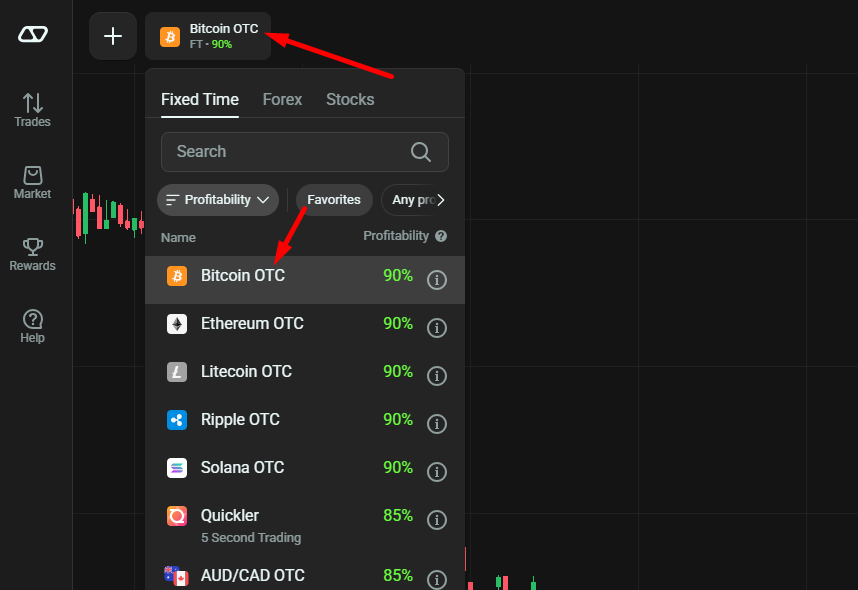Click the Litecoin gray icon
The width and height of the screenshot is (858, 590).
click(177, 372)
